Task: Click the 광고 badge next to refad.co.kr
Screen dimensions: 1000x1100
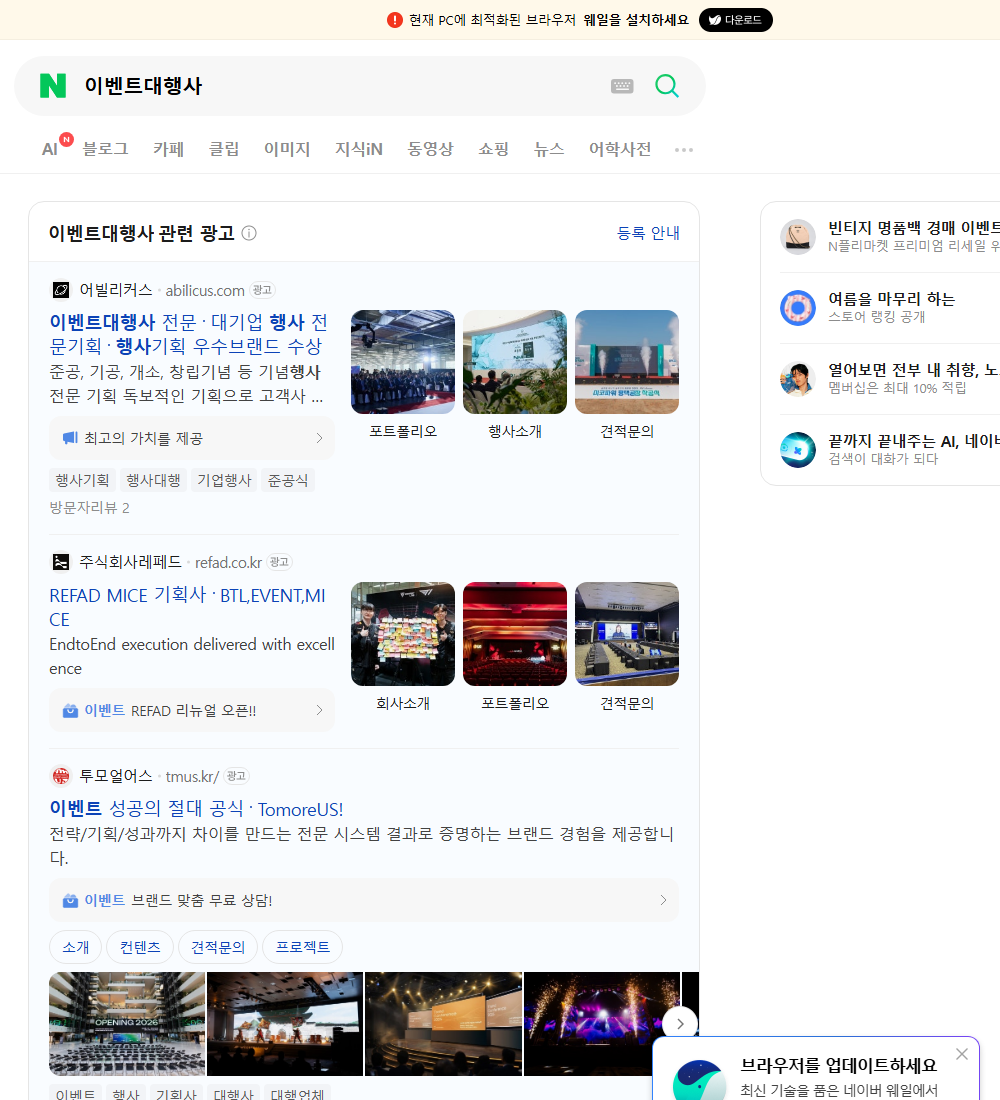Action: tap(279, 562)
